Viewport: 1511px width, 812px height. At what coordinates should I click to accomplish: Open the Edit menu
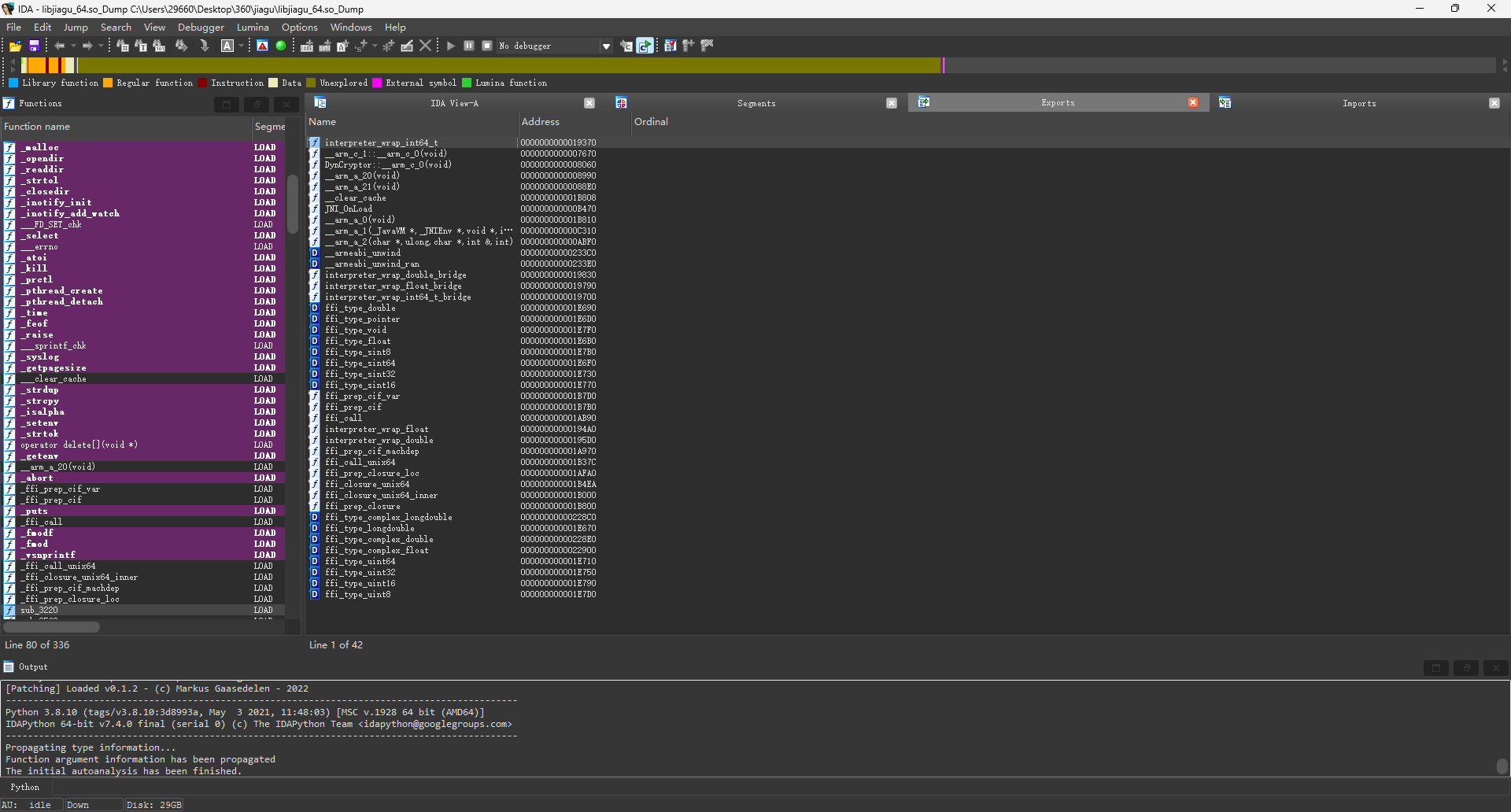(42, 28)
